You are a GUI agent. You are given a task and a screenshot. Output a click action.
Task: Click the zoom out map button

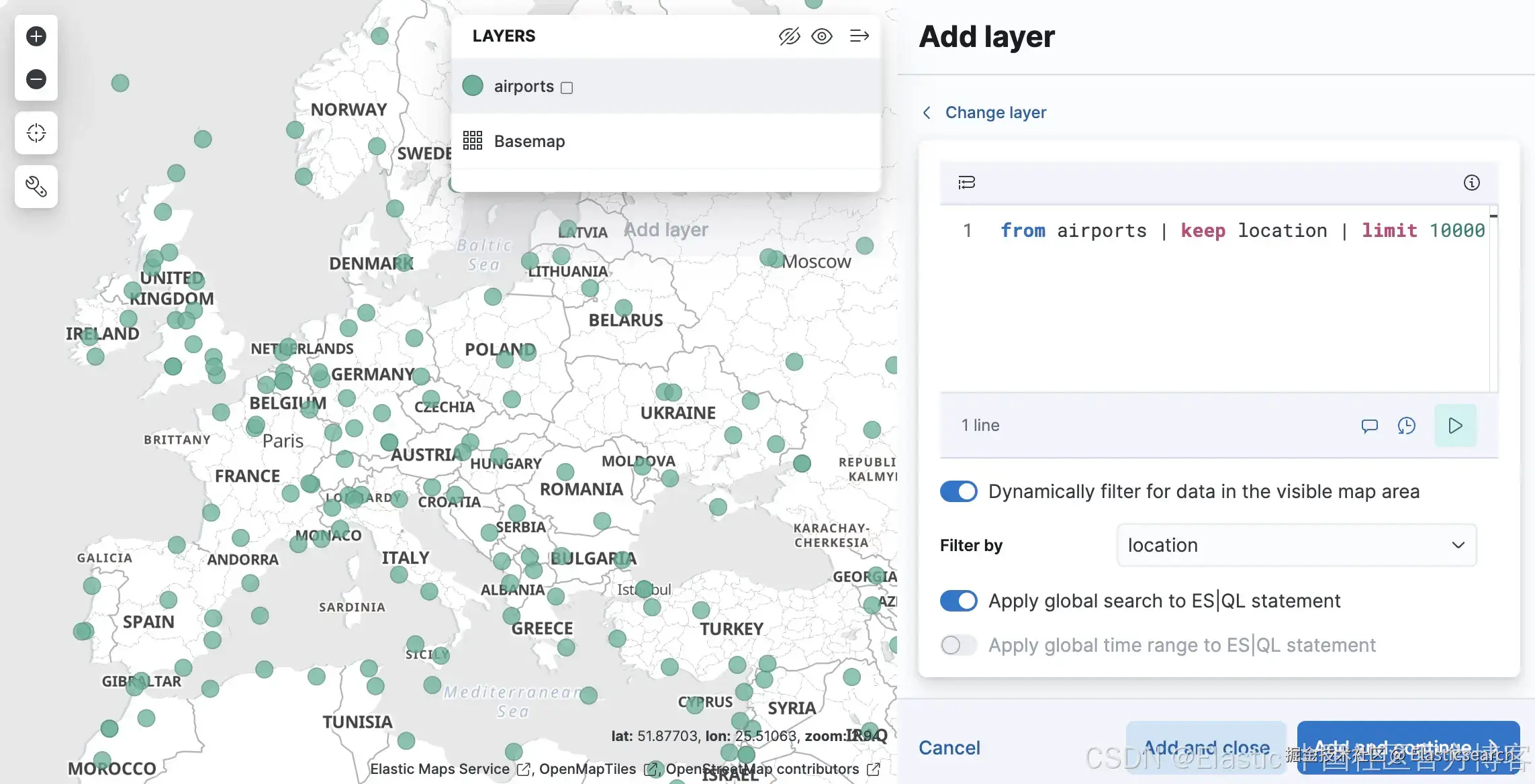click(36, 79)
